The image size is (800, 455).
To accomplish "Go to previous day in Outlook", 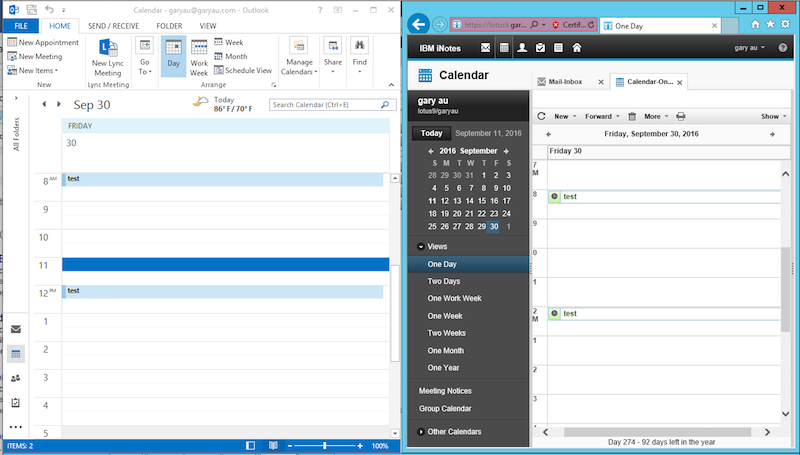I will 44,104.
